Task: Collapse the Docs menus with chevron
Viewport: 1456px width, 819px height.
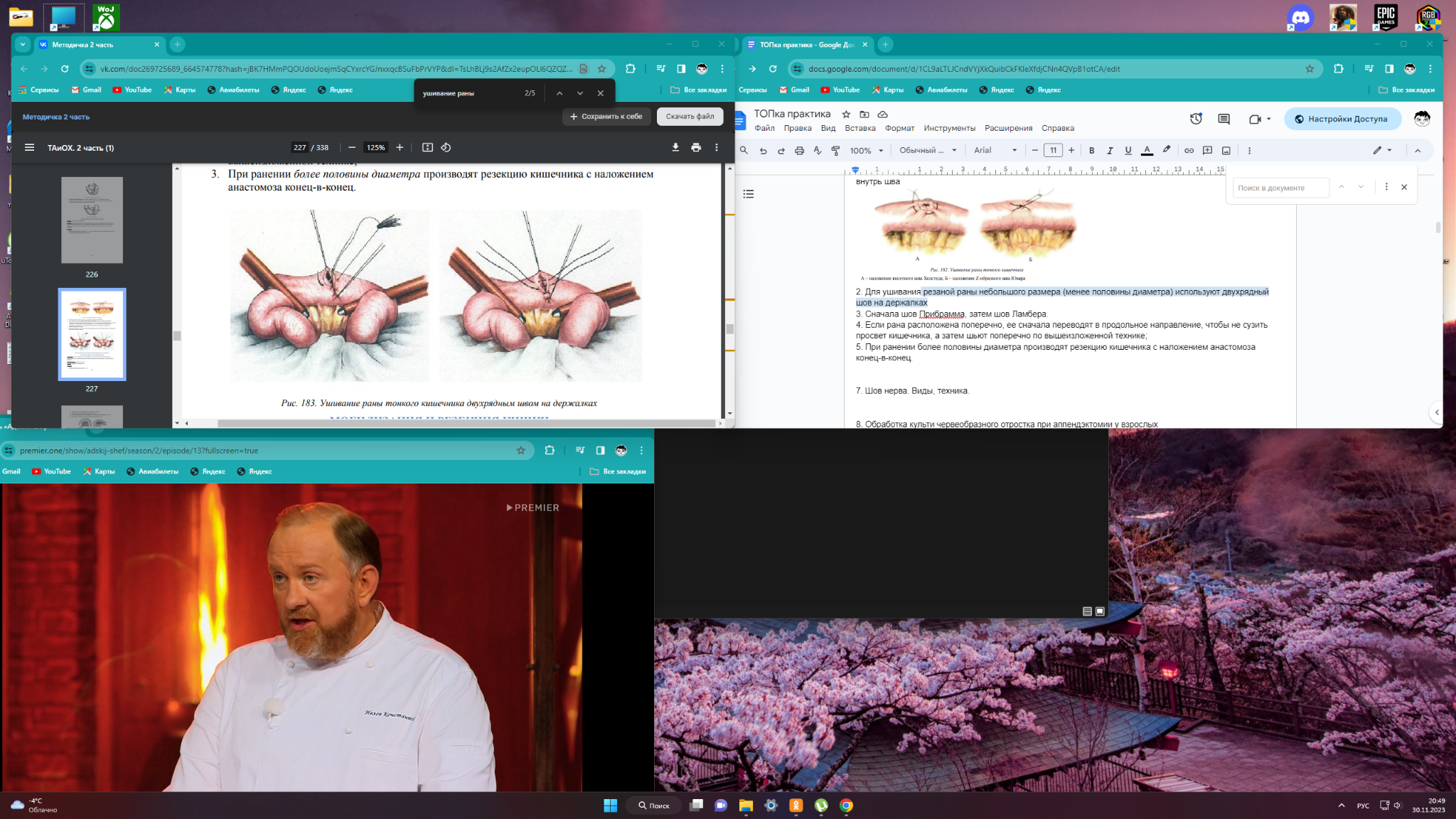Action: (1418, 150)
